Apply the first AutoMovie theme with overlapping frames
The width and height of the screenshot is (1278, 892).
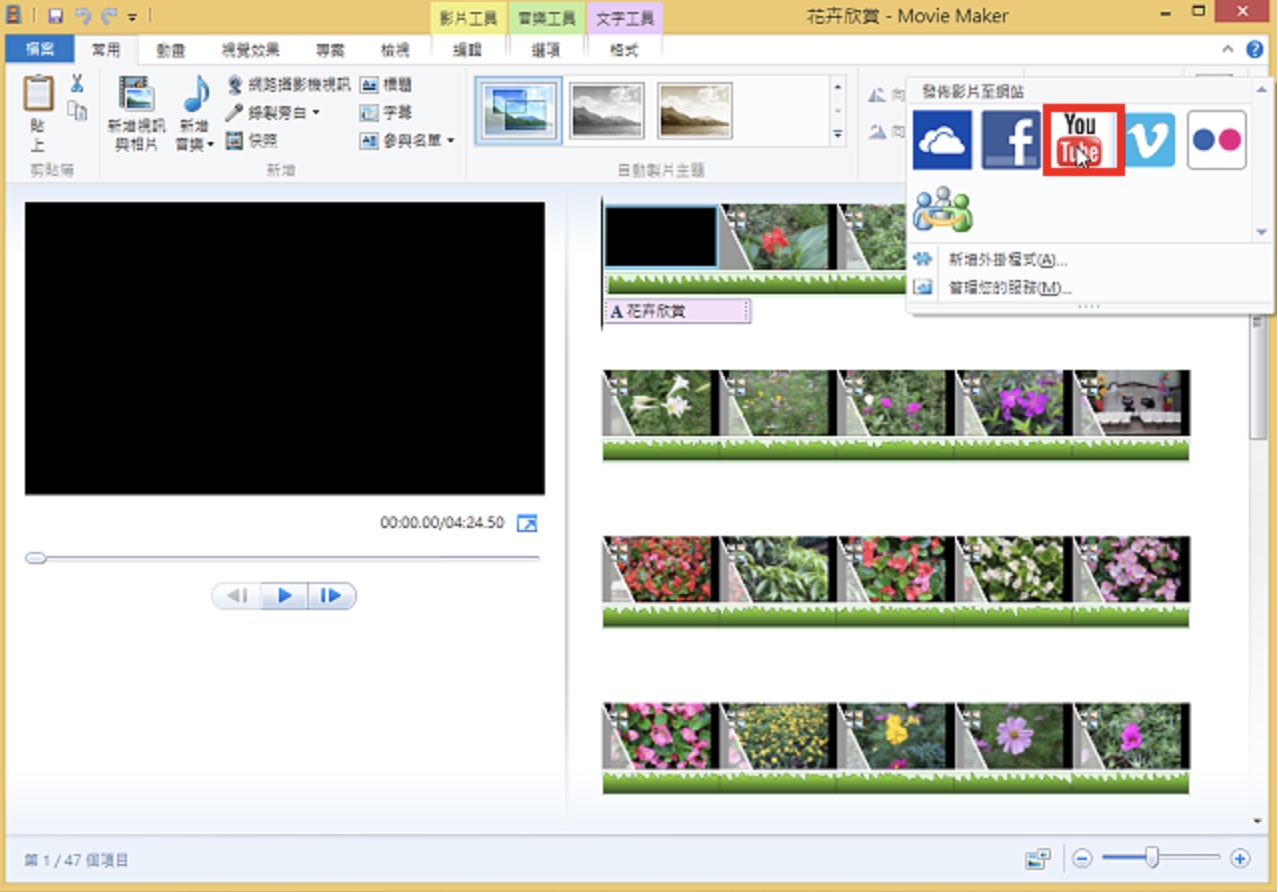tap(518, 110)
